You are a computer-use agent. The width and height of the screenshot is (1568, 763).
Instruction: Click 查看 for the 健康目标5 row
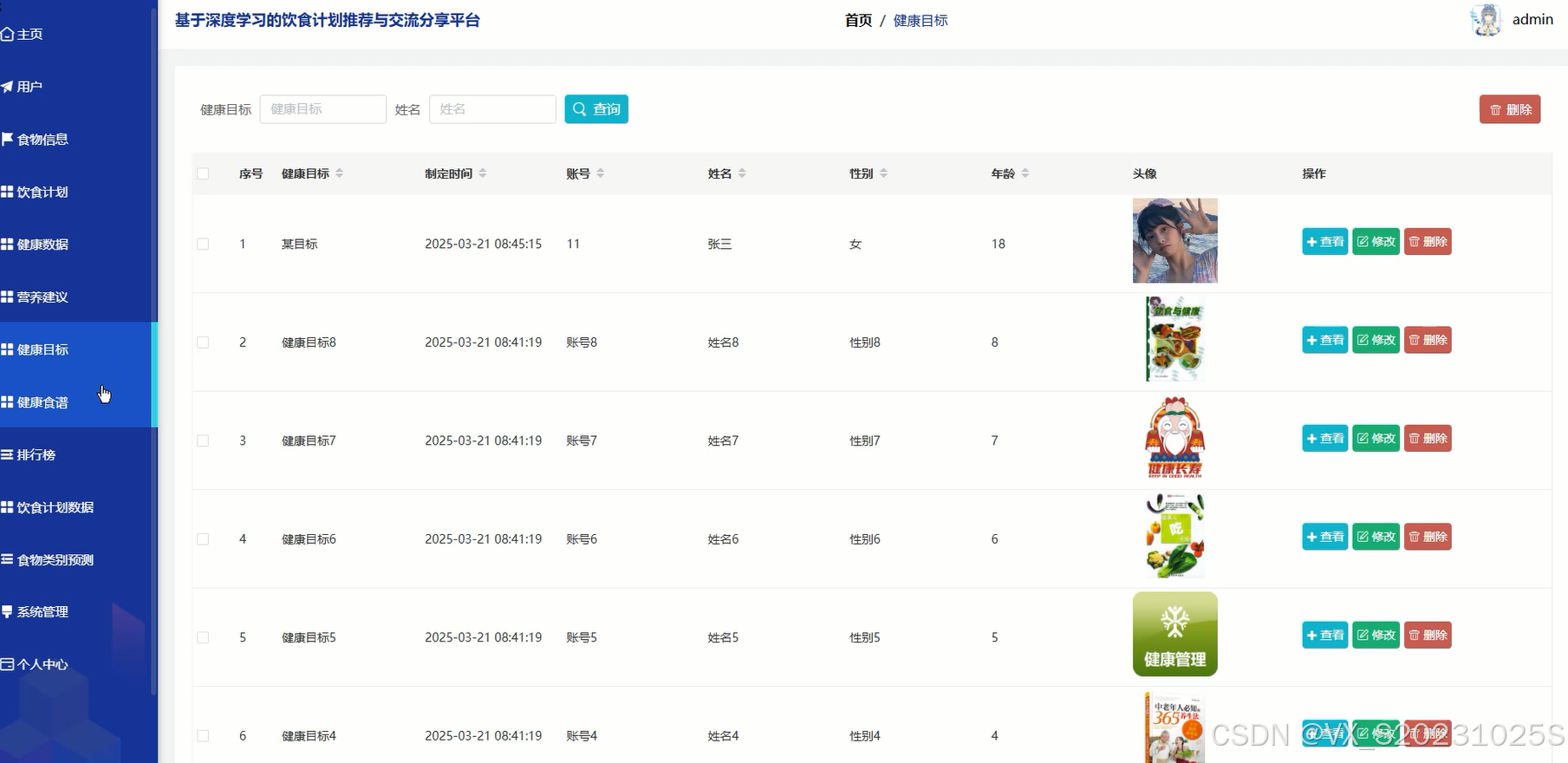coord(1325,636)
